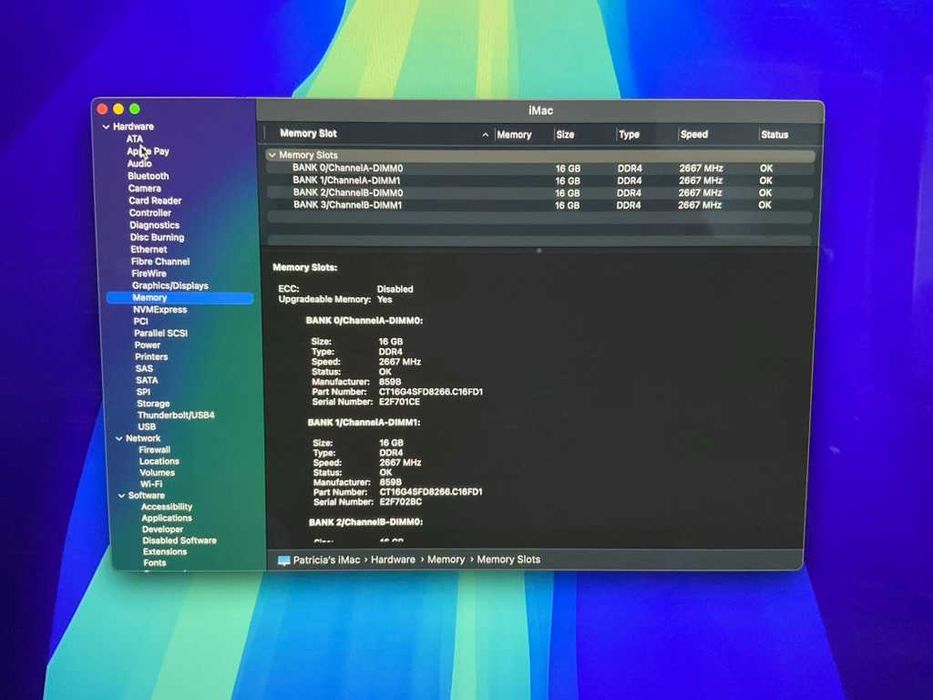Viewport: 933px width, 700px height.
Task: Click the Memory column header
Action: (x=514, y=135)
